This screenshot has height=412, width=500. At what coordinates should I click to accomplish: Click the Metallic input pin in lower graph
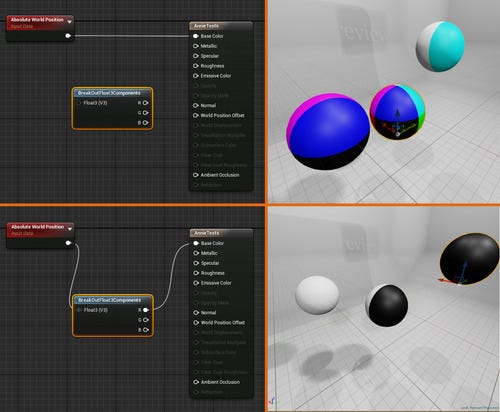click(196, 253)
